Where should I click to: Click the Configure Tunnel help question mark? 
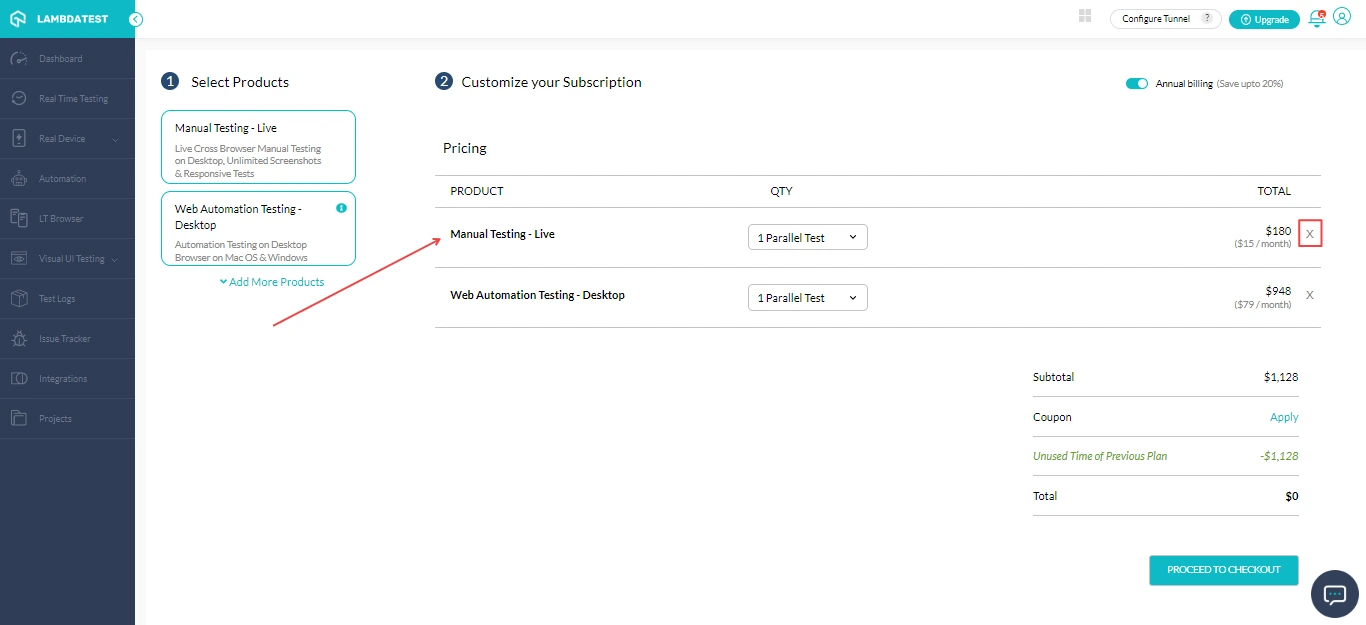coord(1207,19)
